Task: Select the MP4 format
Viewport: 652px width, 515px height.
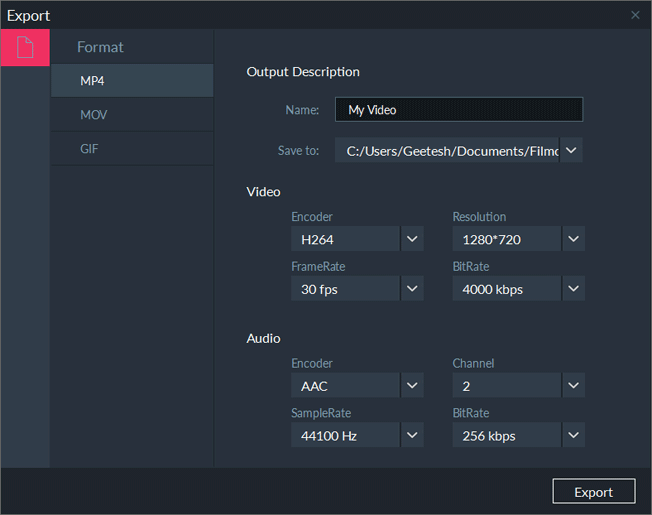Action: (x=132, y=81)
